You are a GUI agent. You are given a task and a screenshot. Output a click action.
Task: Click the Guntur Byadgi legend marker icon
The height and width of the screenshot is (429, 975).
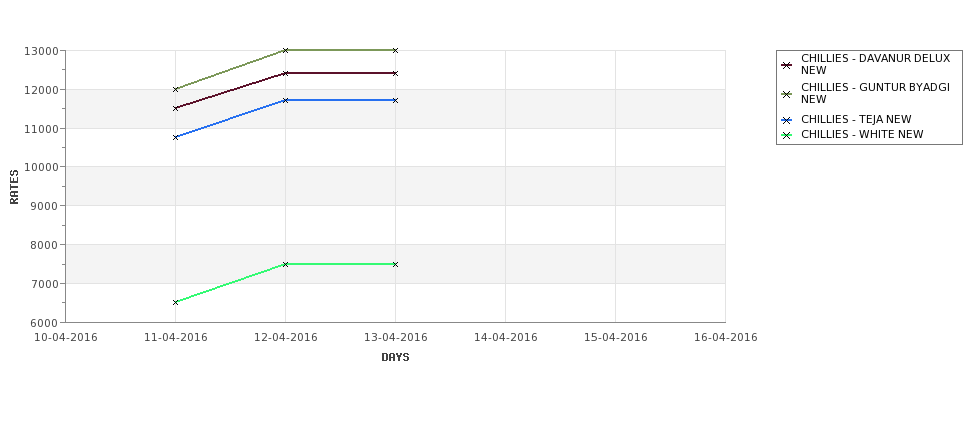(787, 94)
